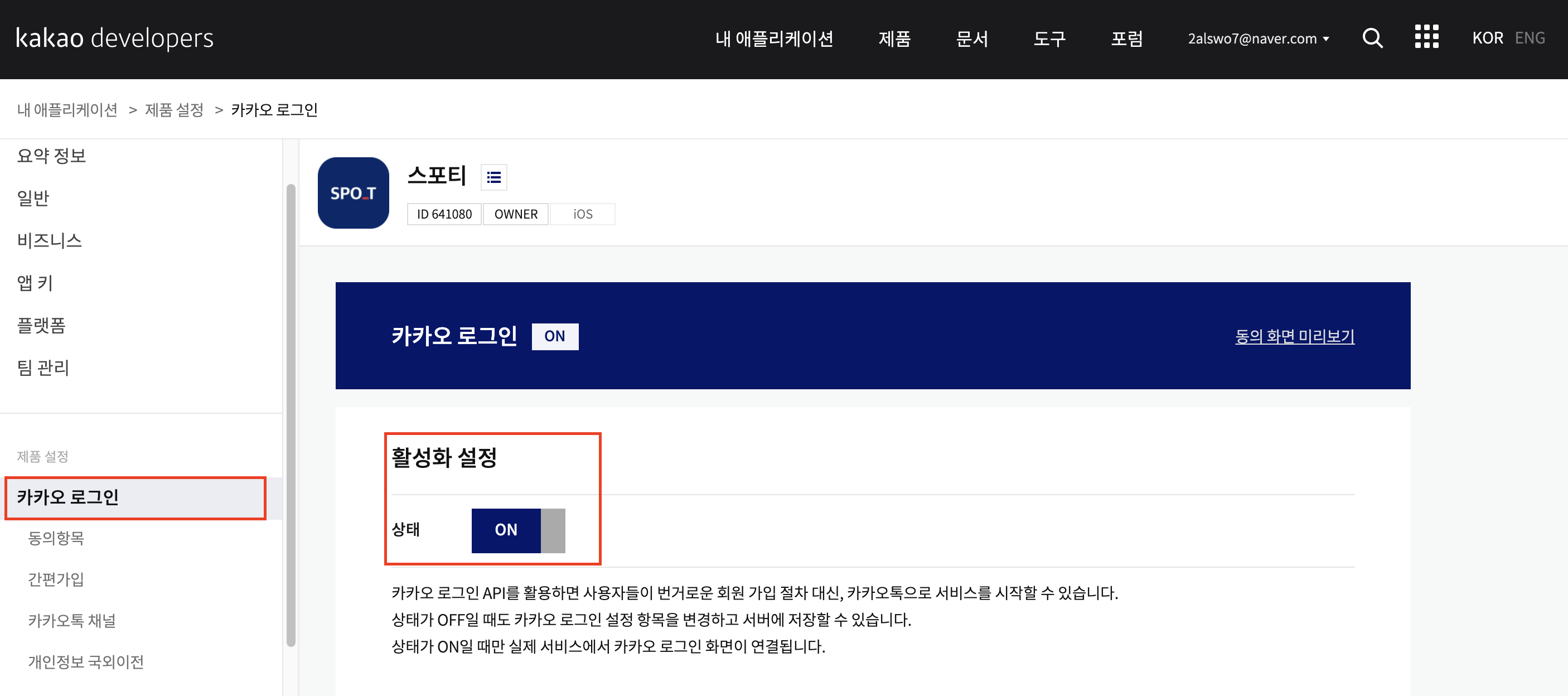
Task: Select 앱 키 in the sidebar
Action: (x=35, y=283)
